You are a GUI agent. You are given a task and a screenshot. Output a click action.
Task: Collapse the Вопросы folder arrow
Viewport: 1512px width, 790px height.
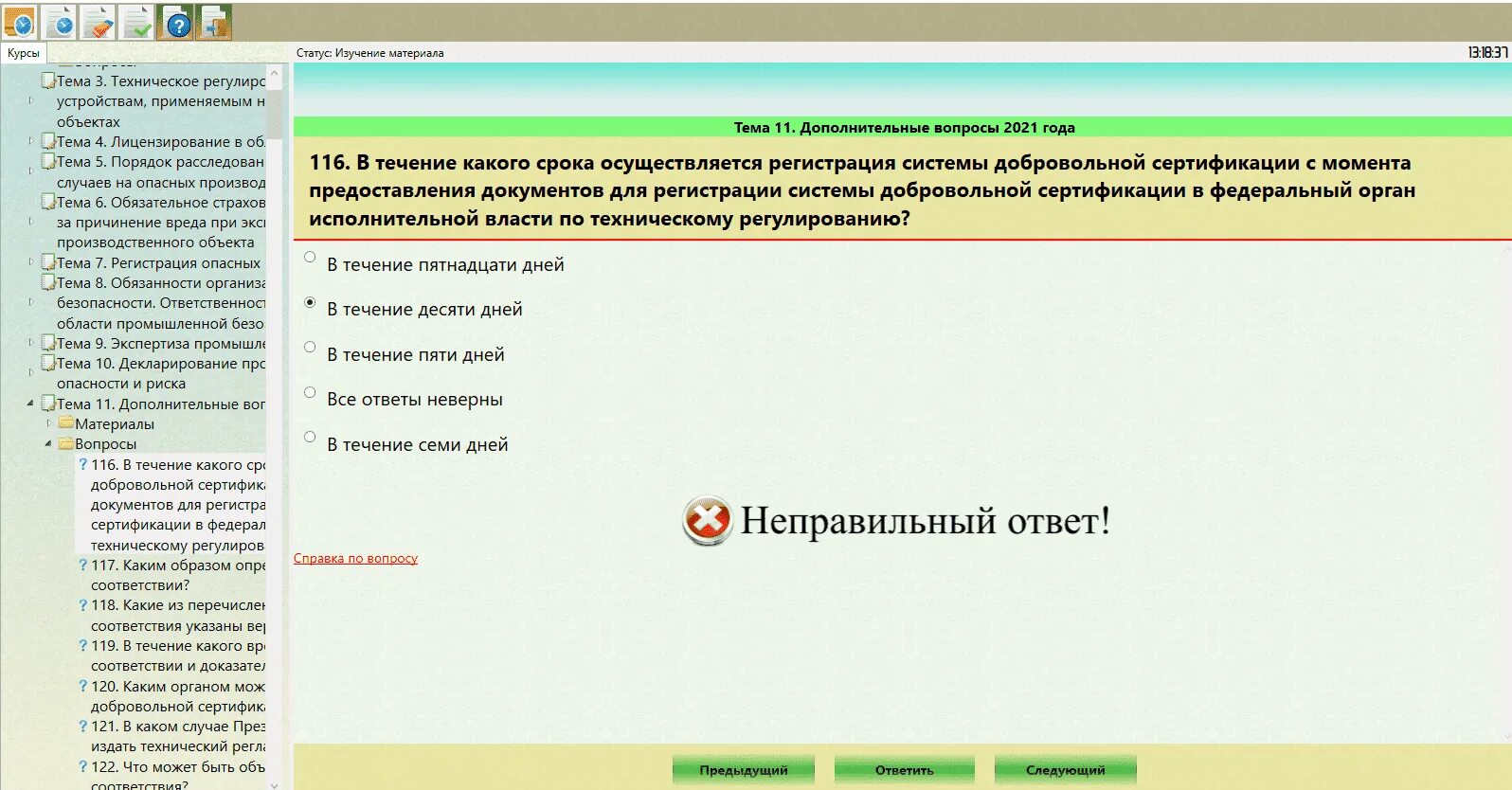49,443
